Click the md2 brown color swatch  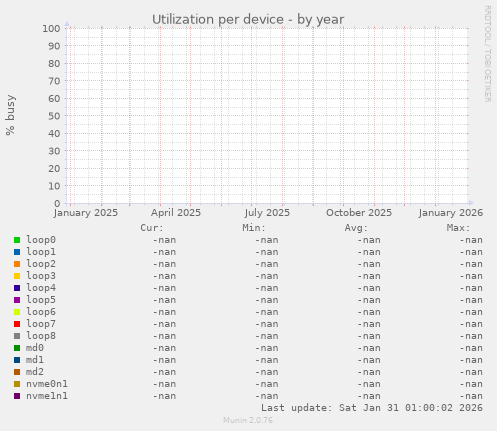click(x=17, y=372)
